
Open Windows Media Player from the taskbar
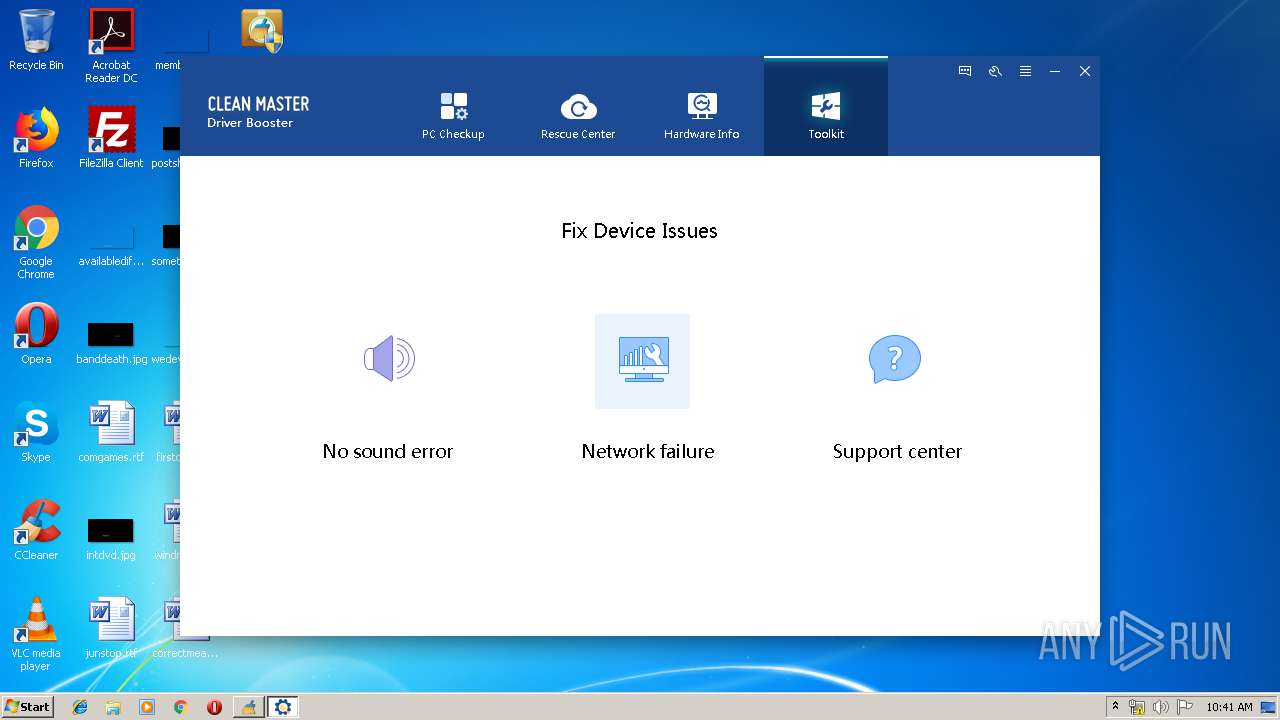(x=147, y=707)
